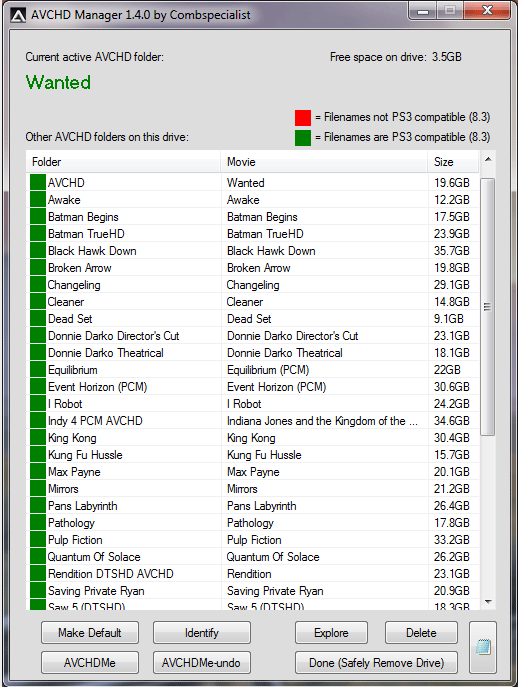Screen dimensions: 518x687
Task: Click scrollbar up arrow in folder list
Action: [x=488, y=159]
